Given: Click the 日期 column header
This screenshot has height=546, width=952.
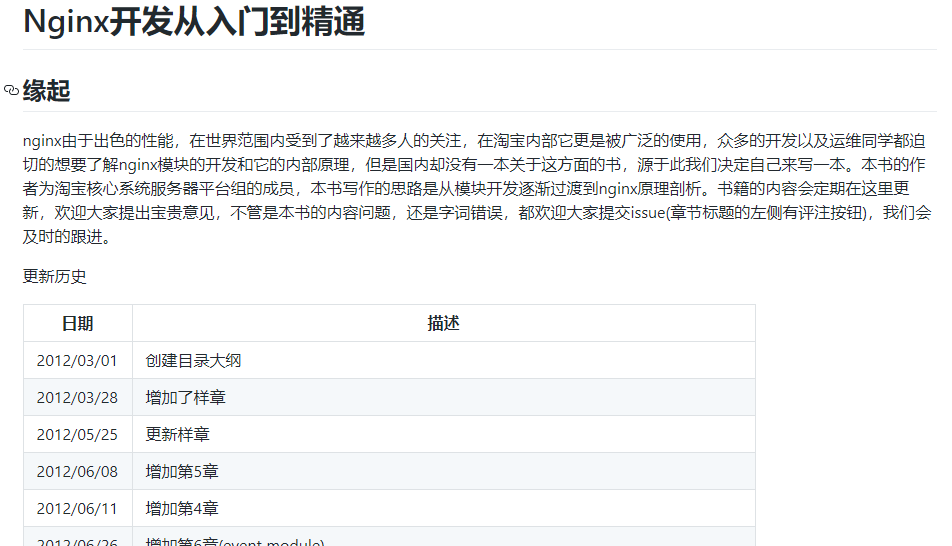Looking at the screenshot, I should pyautogui.click(x=78, y=323).
